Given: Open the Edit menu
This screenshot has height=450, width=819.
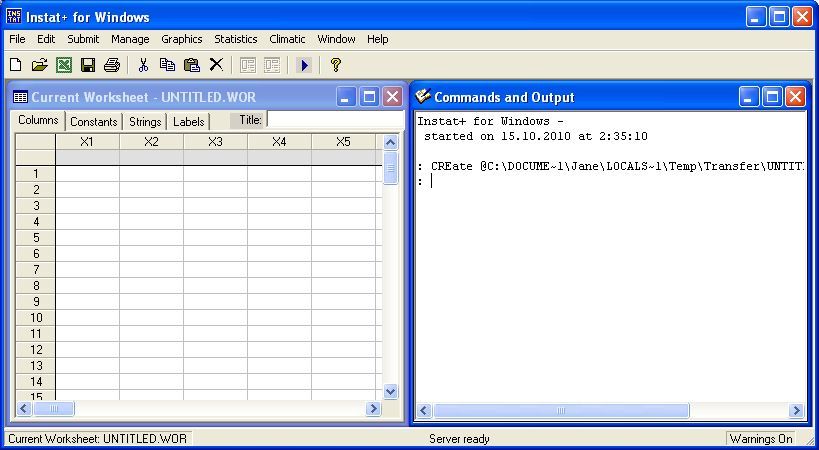Looking at the screenshot, I should (x=46, y=39).
